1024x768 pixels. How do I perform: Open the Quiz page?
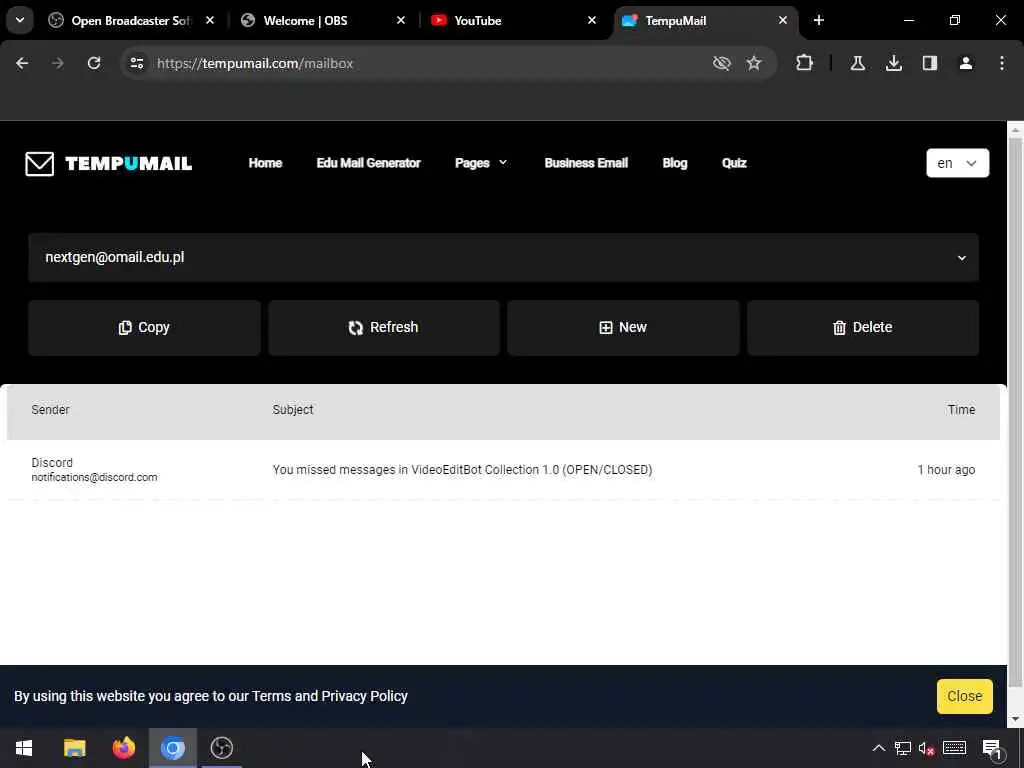[x=734, y=163]
